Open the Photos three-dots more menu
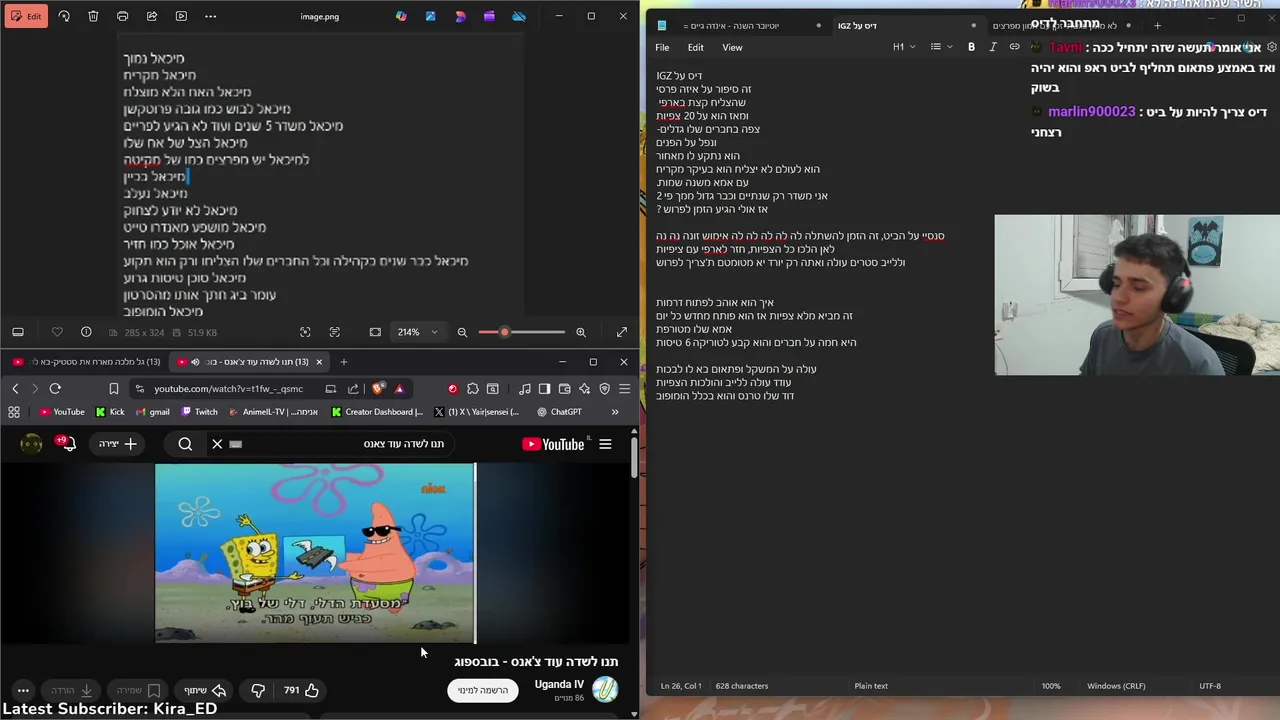1280x720 pixels. point(210,16)
